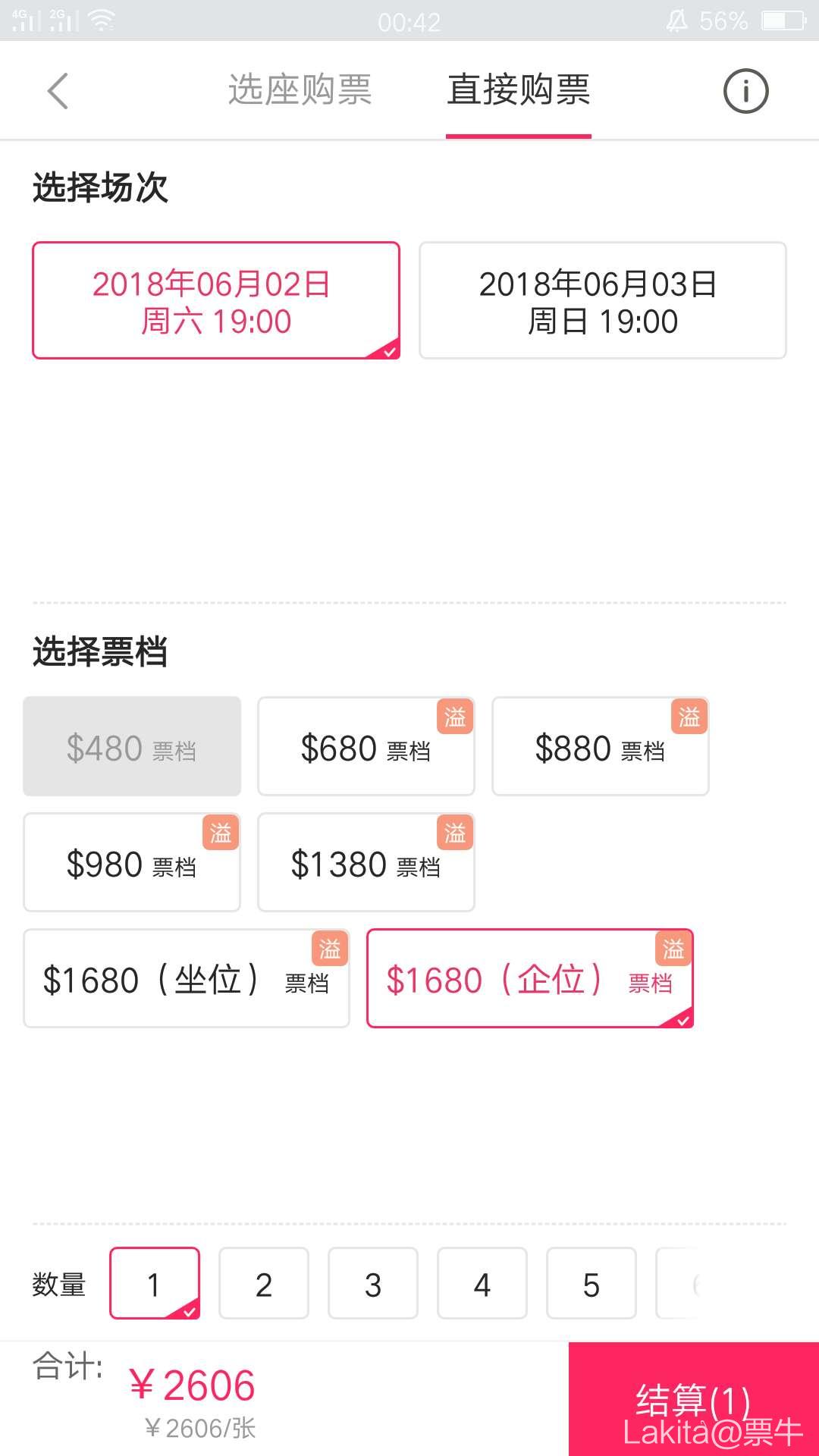Viewport: 819px width, 1456px height.
Task: Tap the premium badge on $1680 seated tier
Action: [x=330, y=949]
